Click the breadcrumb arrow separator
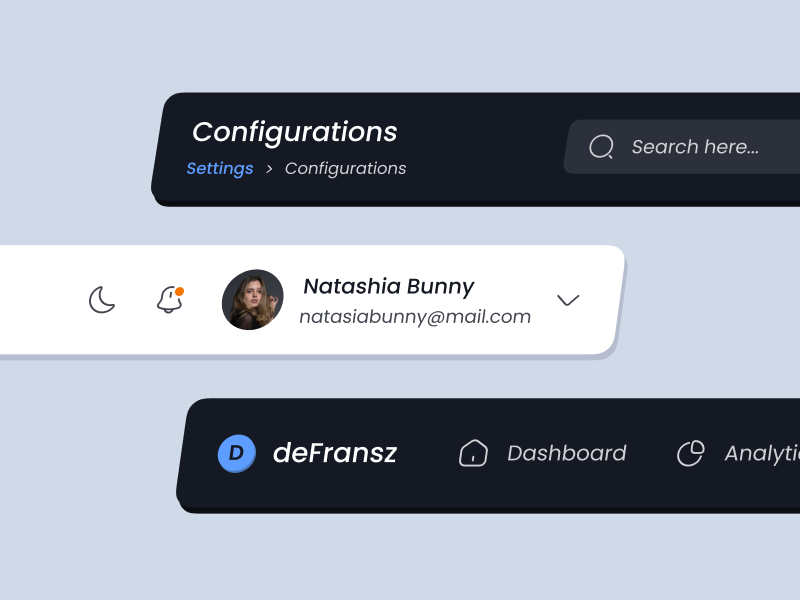Screen dimensions: 801x600 (269, 169)
